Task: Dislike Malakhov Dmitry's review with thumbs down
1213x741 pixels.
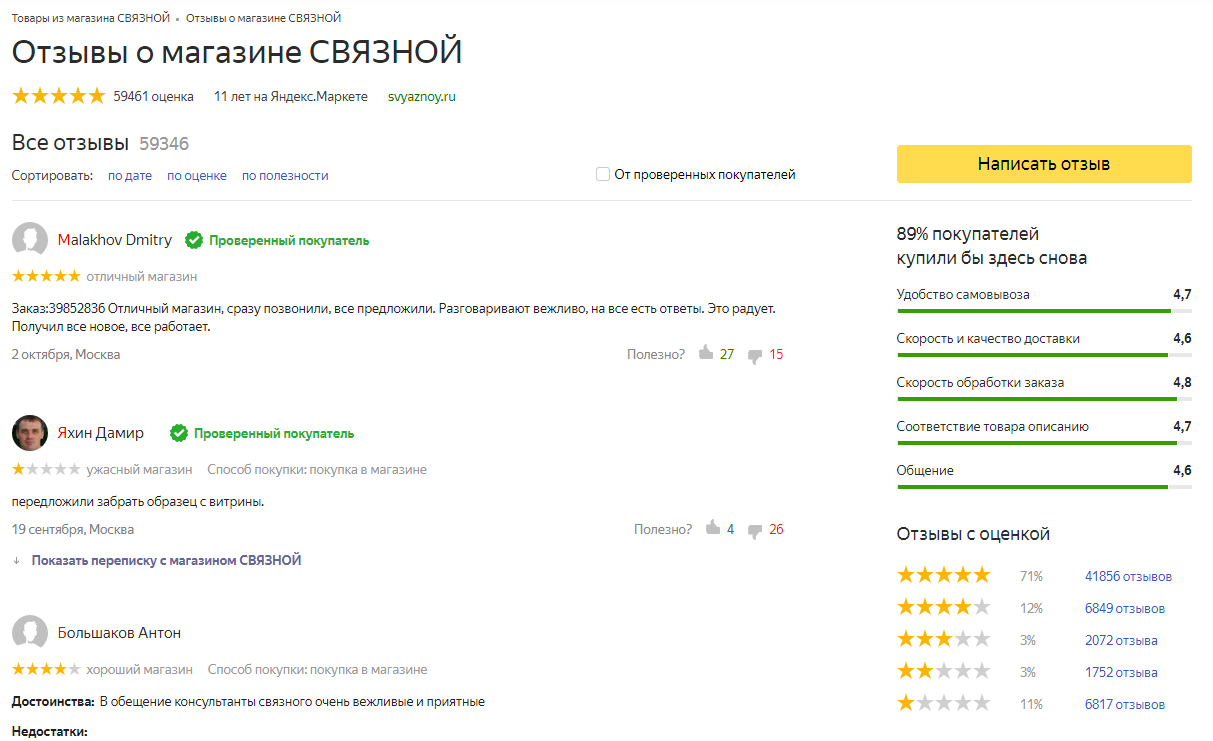Action: coord(755,355)
